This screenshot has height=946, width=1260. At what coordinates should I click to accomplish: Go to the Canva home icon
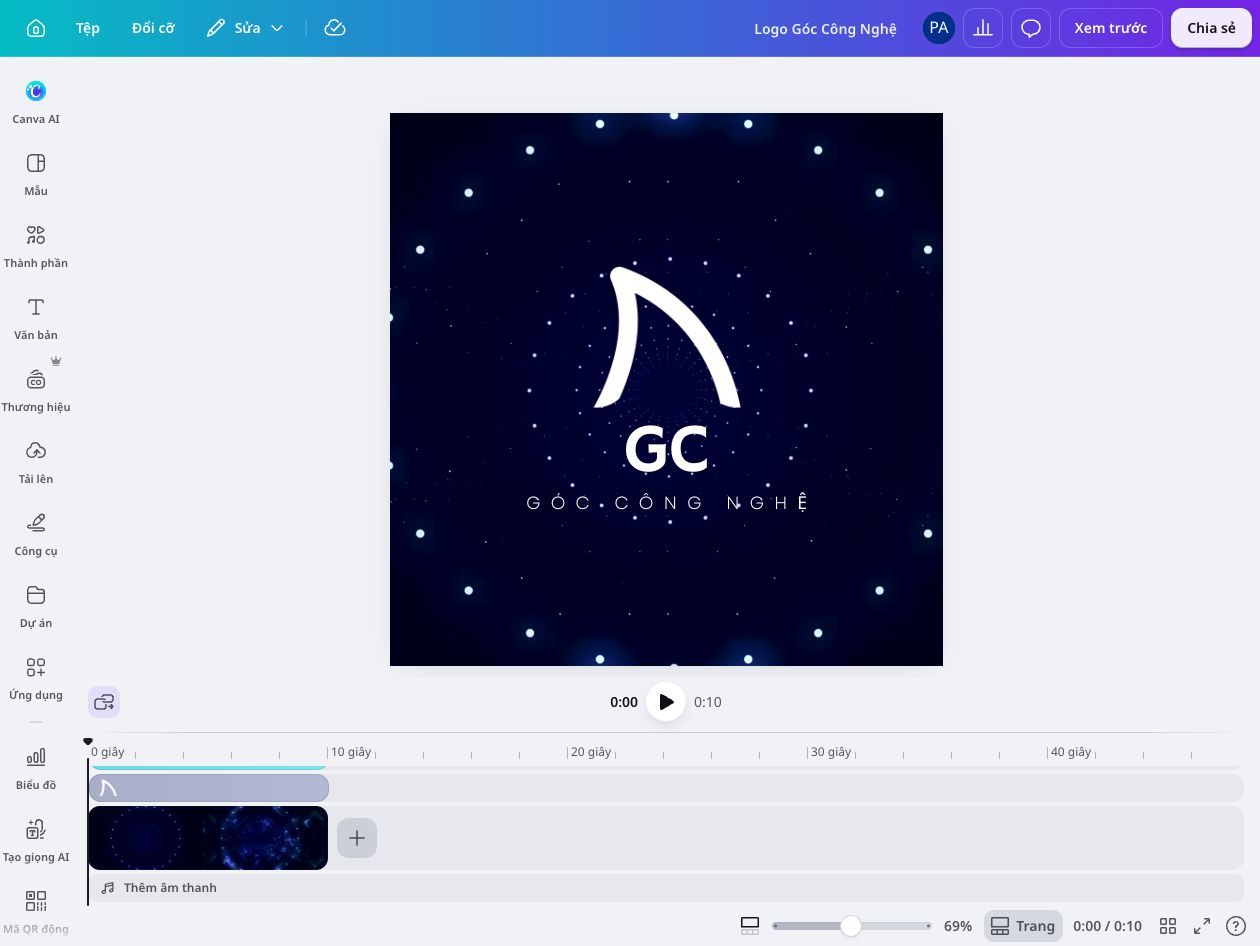[35, 28]
